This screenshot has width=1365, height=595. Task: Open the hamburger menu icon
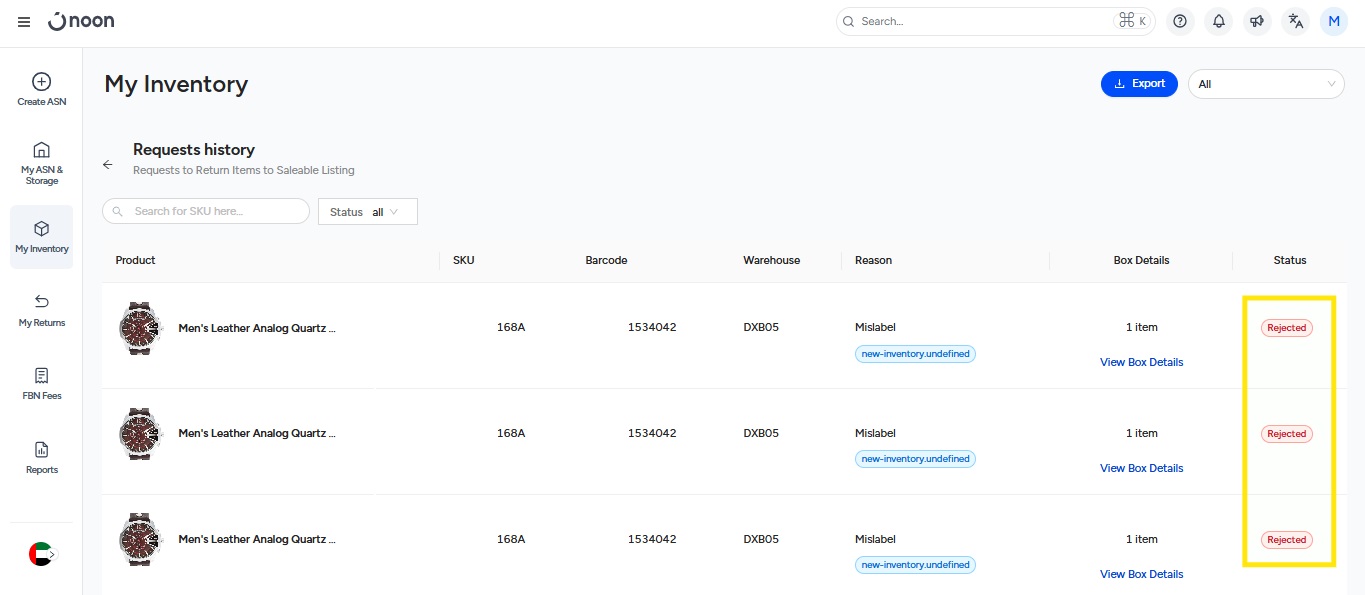tap(24, 22)
